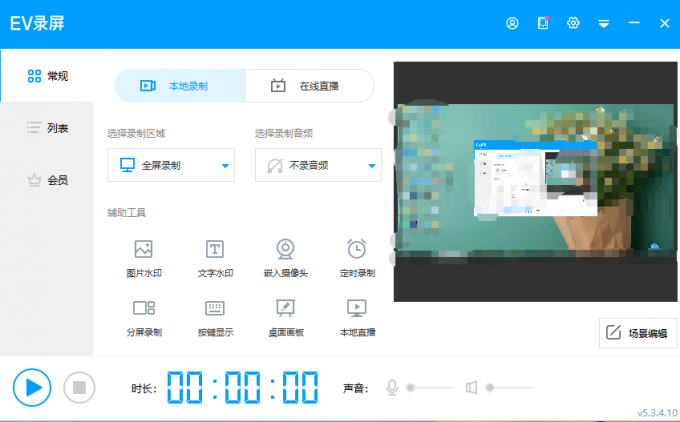Click the 00:00:00 duration timer display
680x422 pixels.
[243, 387]
